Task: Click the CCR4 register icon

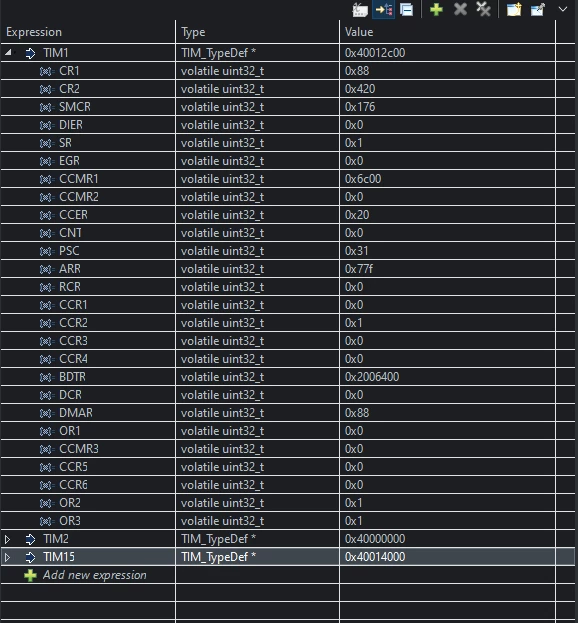Action: click(x=47, y=359)
